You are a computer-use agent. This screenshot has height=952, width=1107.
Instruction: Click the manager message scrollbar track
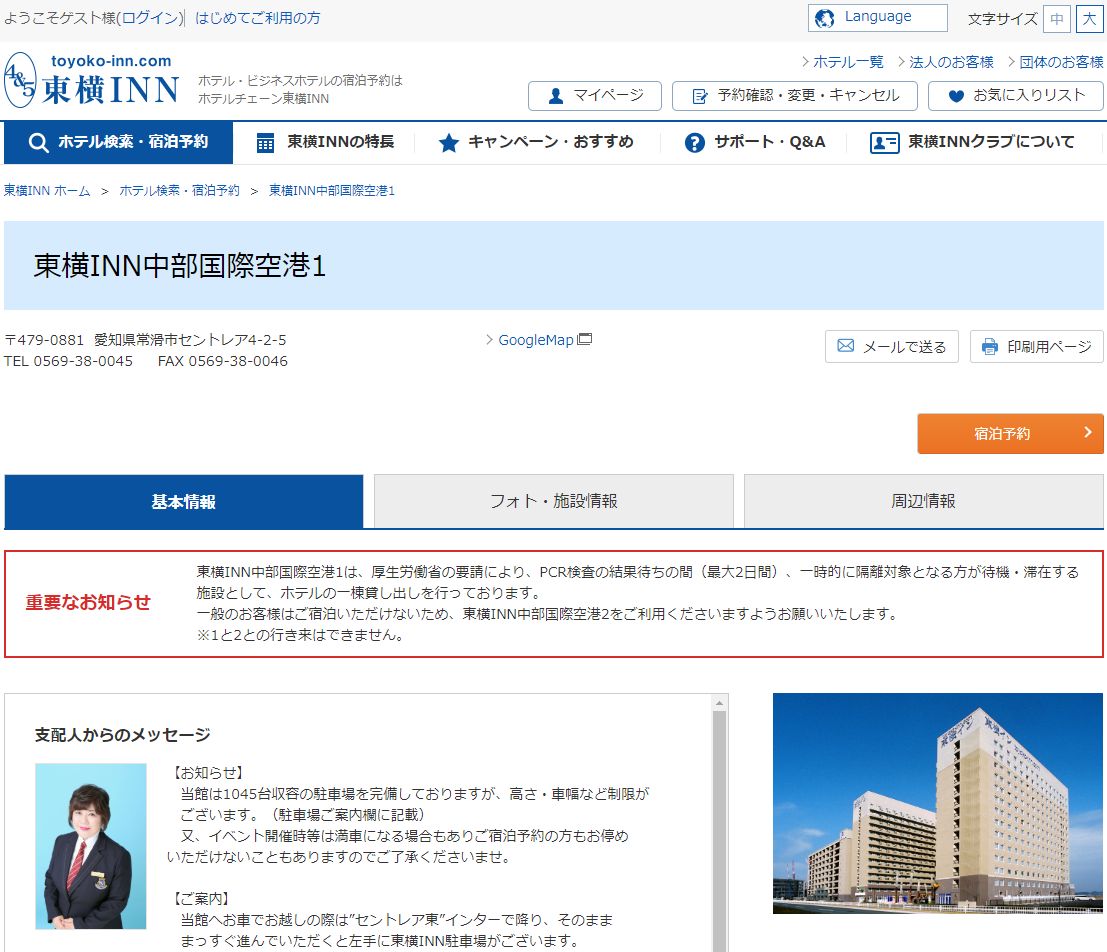719,832
